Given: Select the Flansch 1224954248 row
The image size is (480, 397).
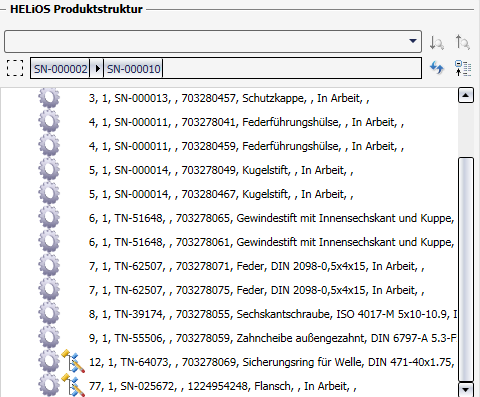Looking at the screenshot, I should (222, 386).
